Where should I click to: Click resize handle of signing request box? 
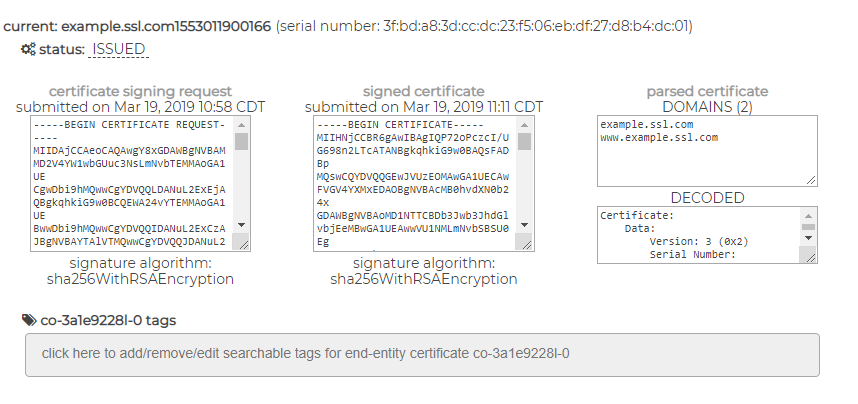244,244
